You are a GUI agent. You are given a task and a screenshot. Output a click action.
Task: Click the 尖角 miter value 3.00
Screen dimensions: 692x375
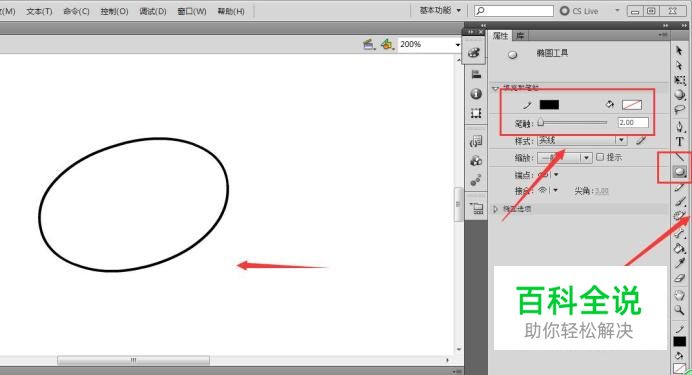pos(602,191)
